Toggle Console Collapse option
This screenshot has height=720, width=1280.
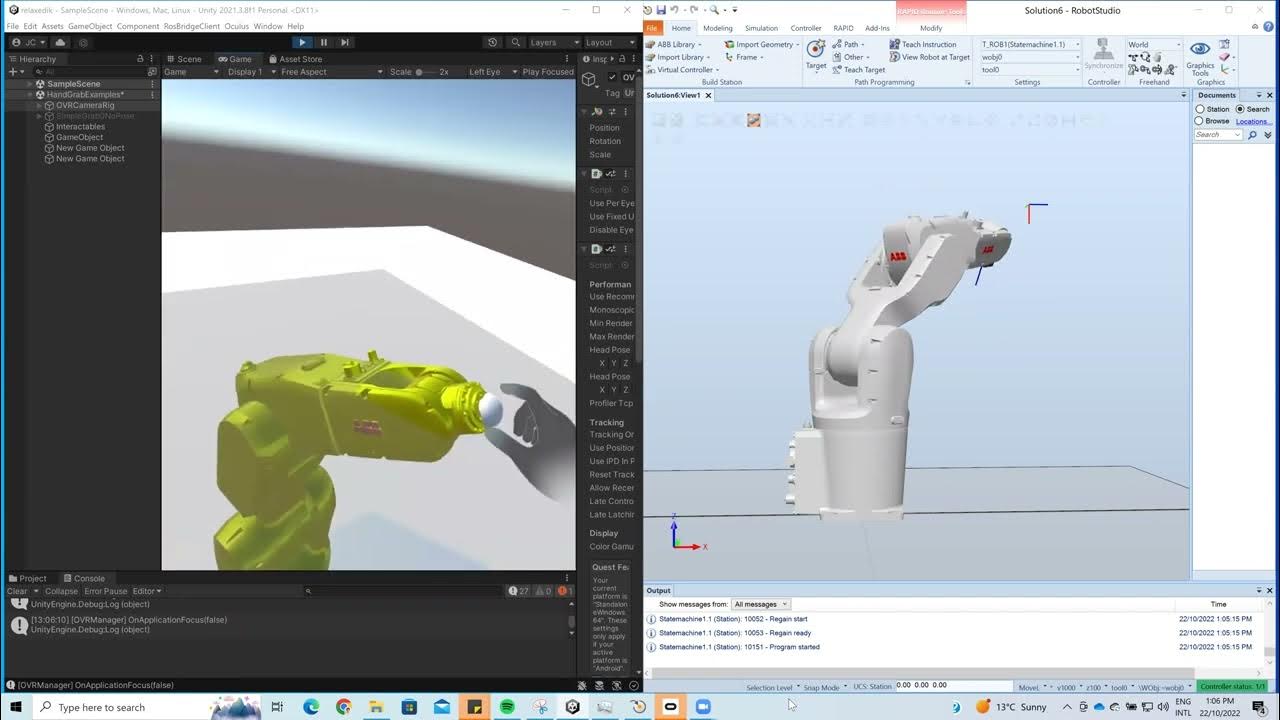pos(61,591)
